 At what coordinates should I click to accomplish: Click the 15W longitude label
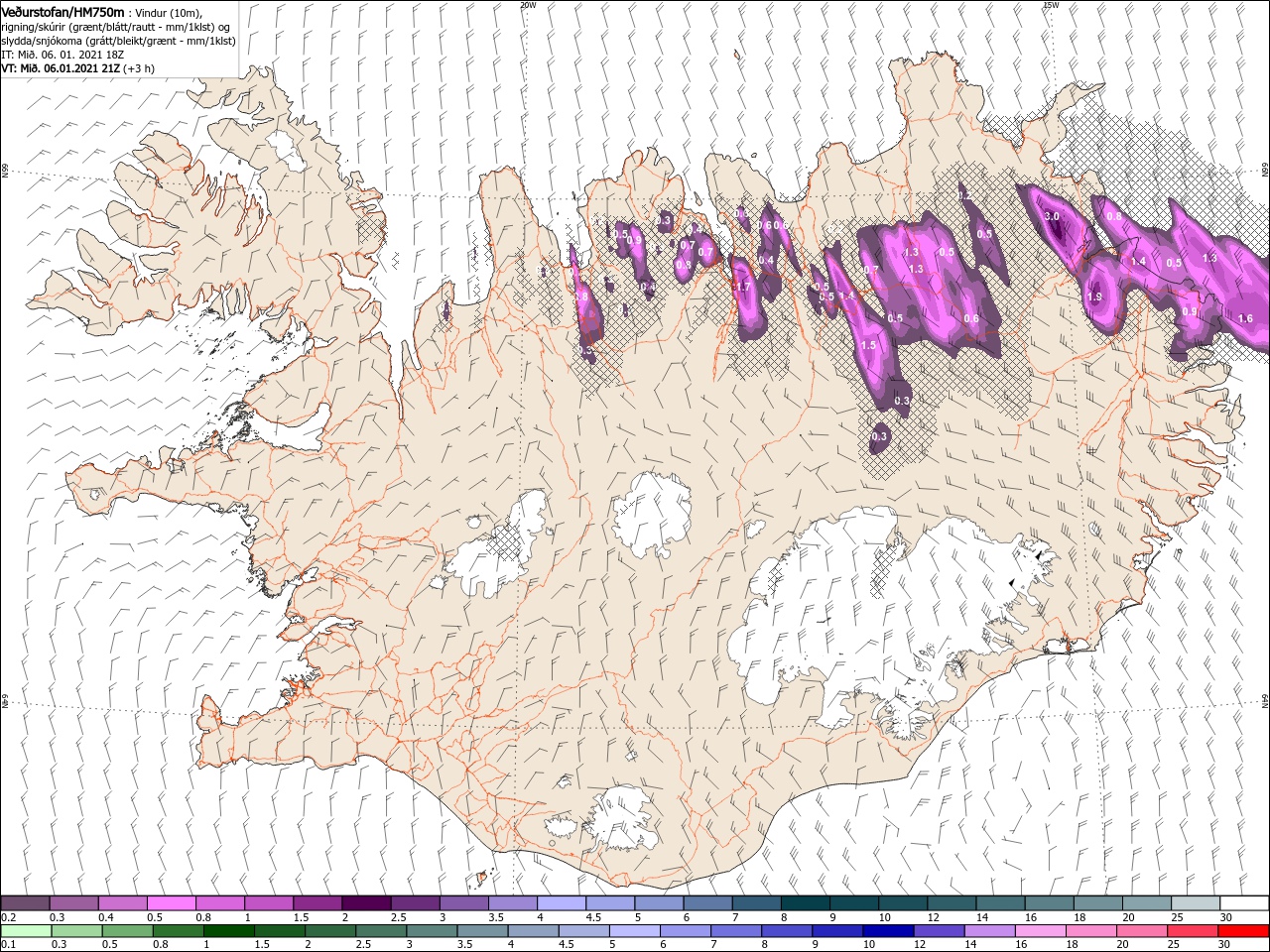point(1051,5)
